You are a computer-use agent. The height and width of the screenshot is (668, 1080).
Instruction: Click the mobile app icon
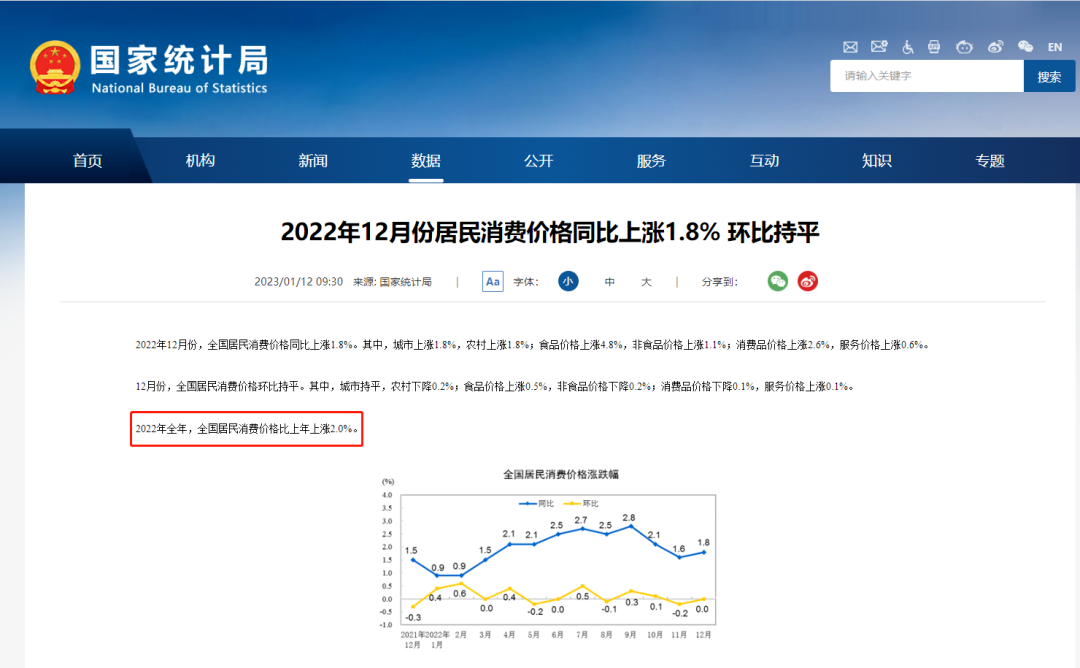pos(934,46)
